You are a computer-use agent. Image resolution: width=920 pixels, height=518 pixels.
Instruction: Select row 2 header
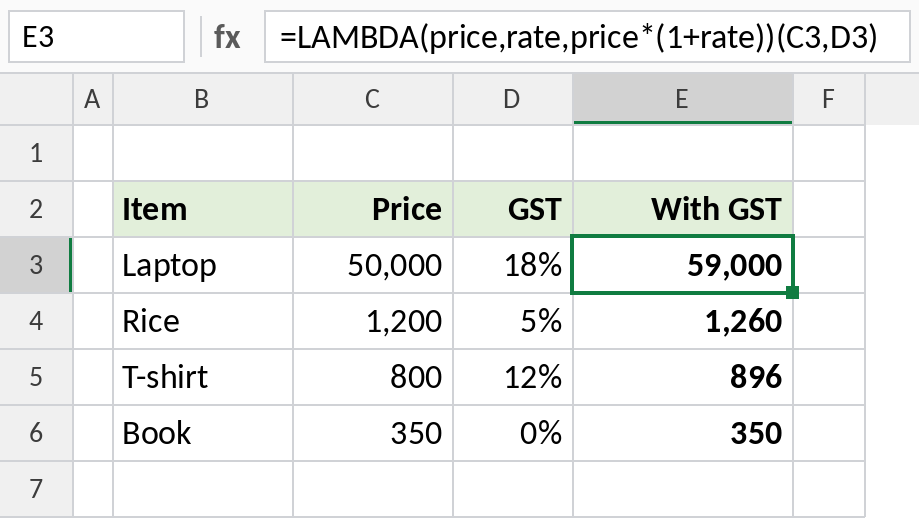36,209
